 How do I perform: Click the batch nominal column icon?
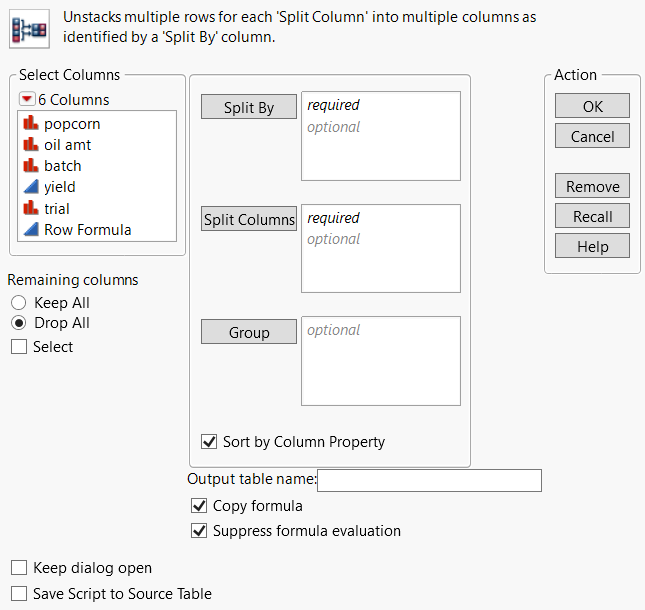[x=29, y=166]
